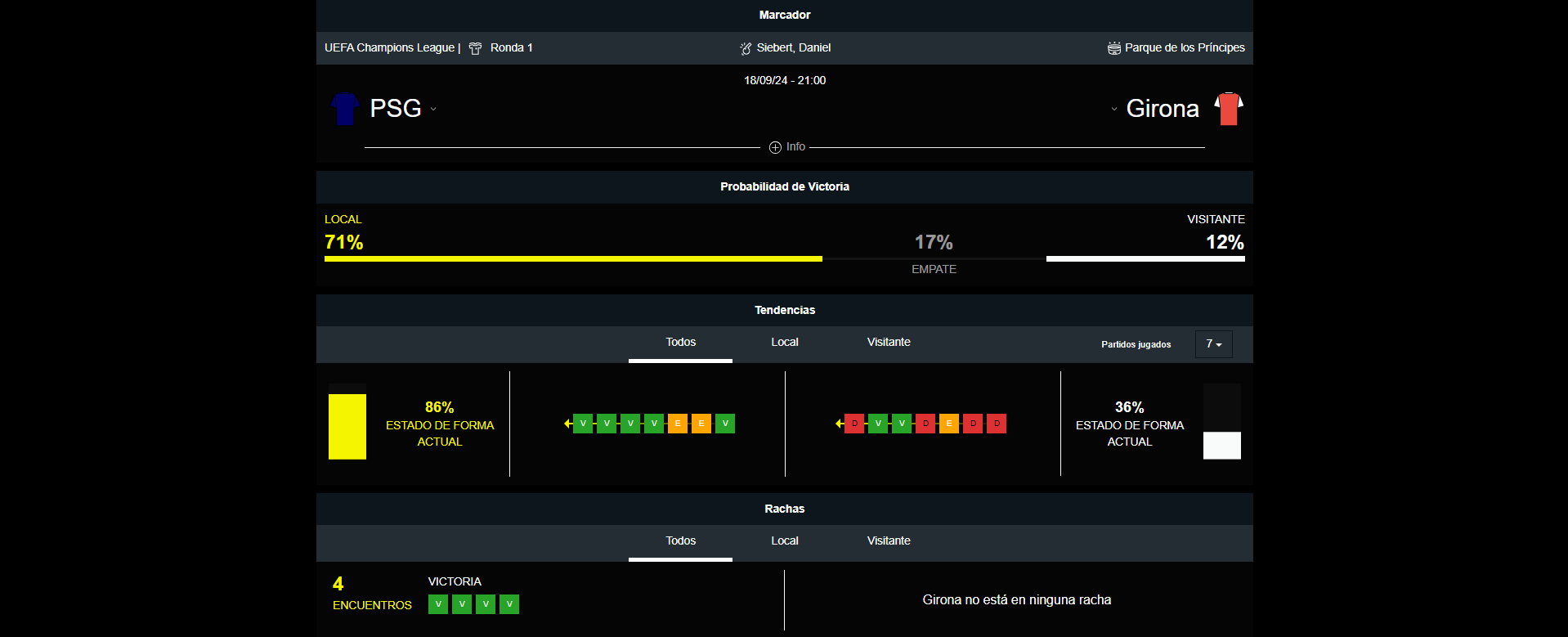
Task: Click the yellow PSG form level bar
Action: click(x=347, y=427)
